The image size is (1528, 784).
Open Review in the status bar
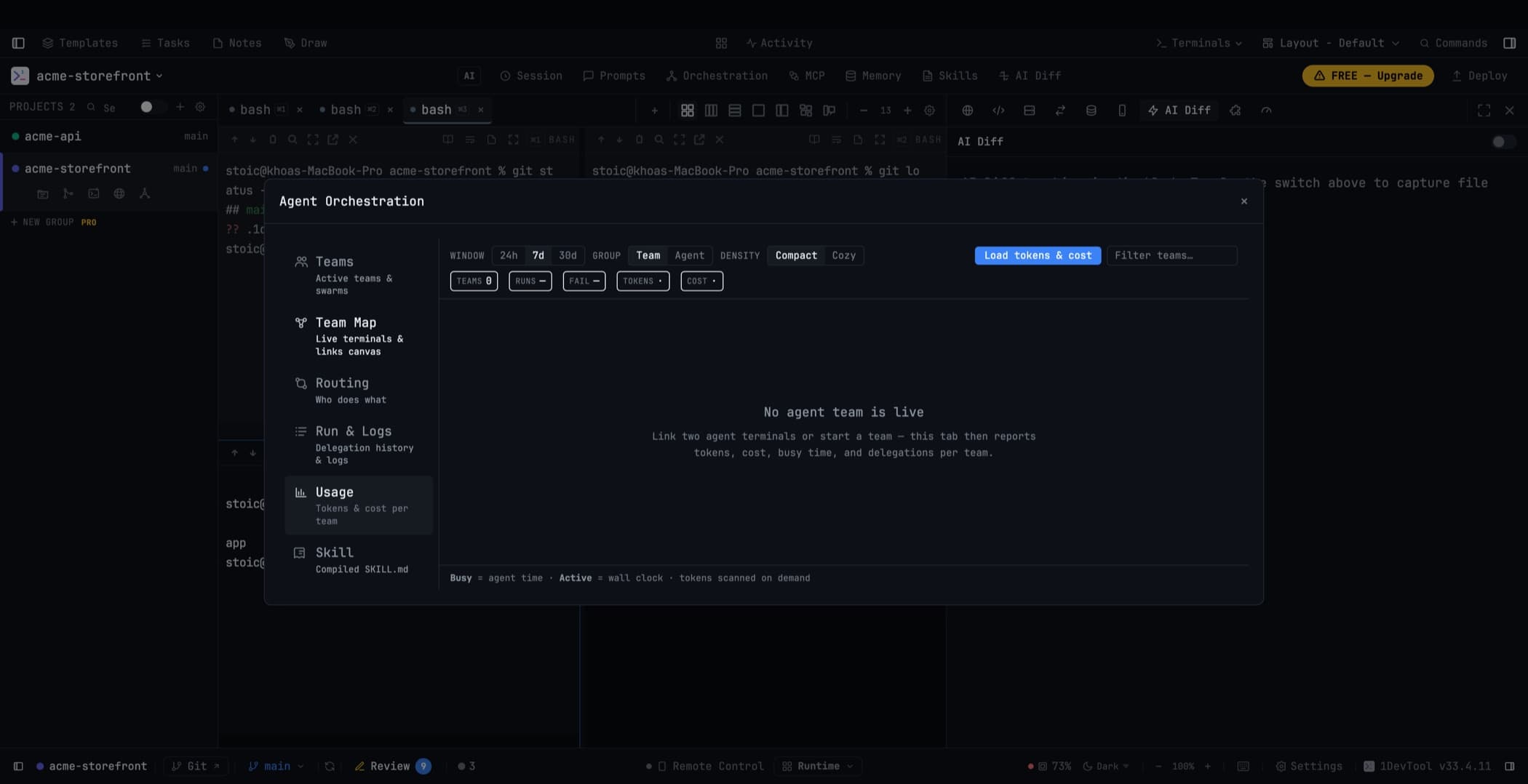click(x=392, y=766)
